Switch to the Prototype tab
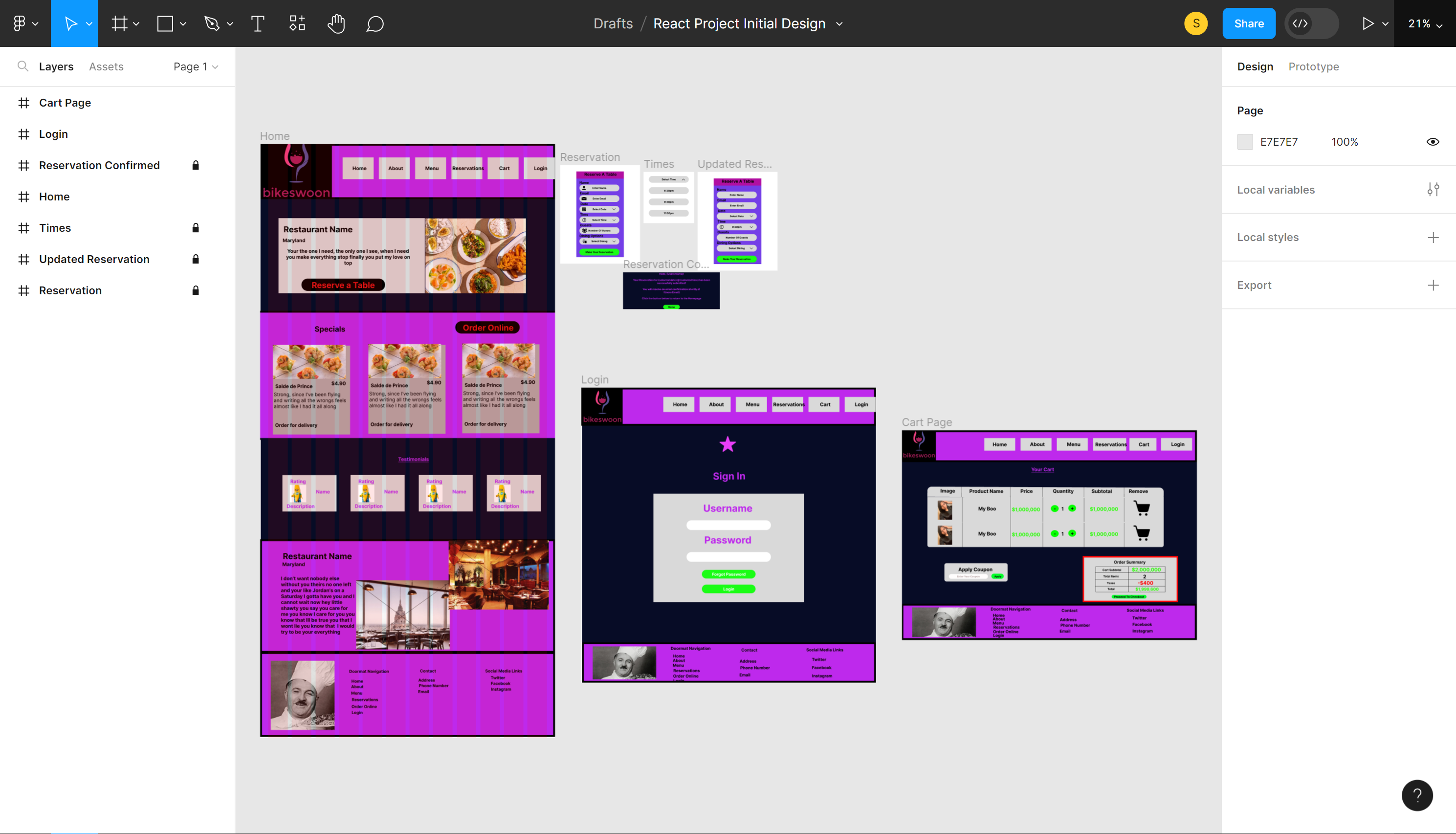 coord(1313,66)
